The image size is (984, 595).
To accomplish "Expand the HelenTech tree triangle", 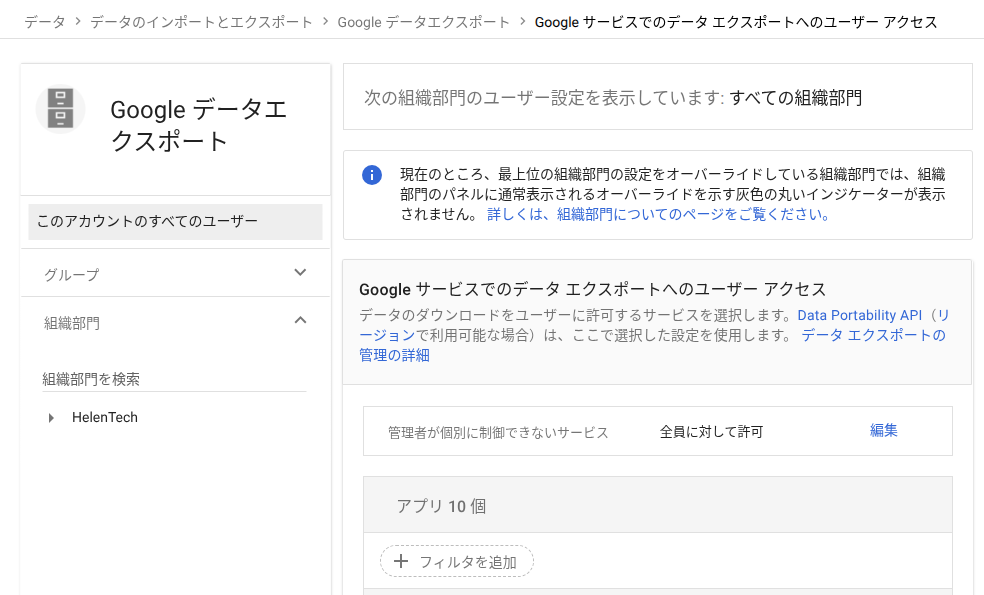I will (x=51, y=418).
